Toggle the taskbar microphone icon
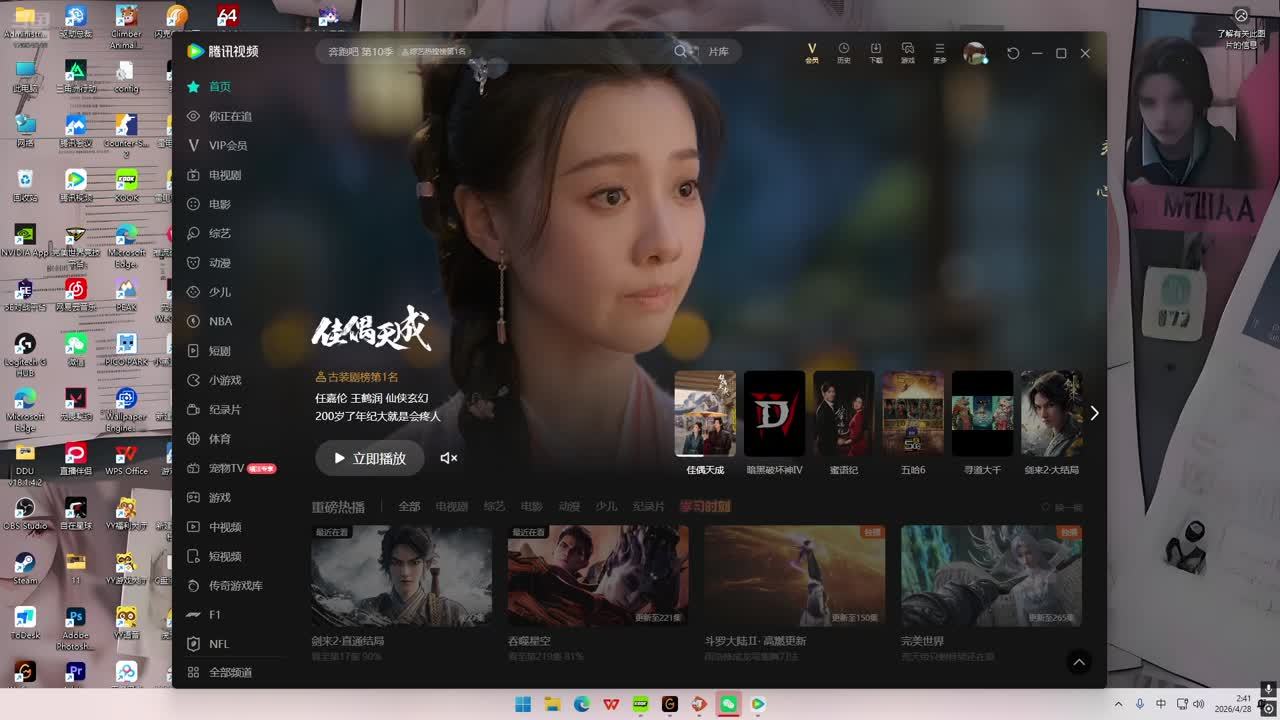This screenshot has width=1280, height=720. (1139, 704)
